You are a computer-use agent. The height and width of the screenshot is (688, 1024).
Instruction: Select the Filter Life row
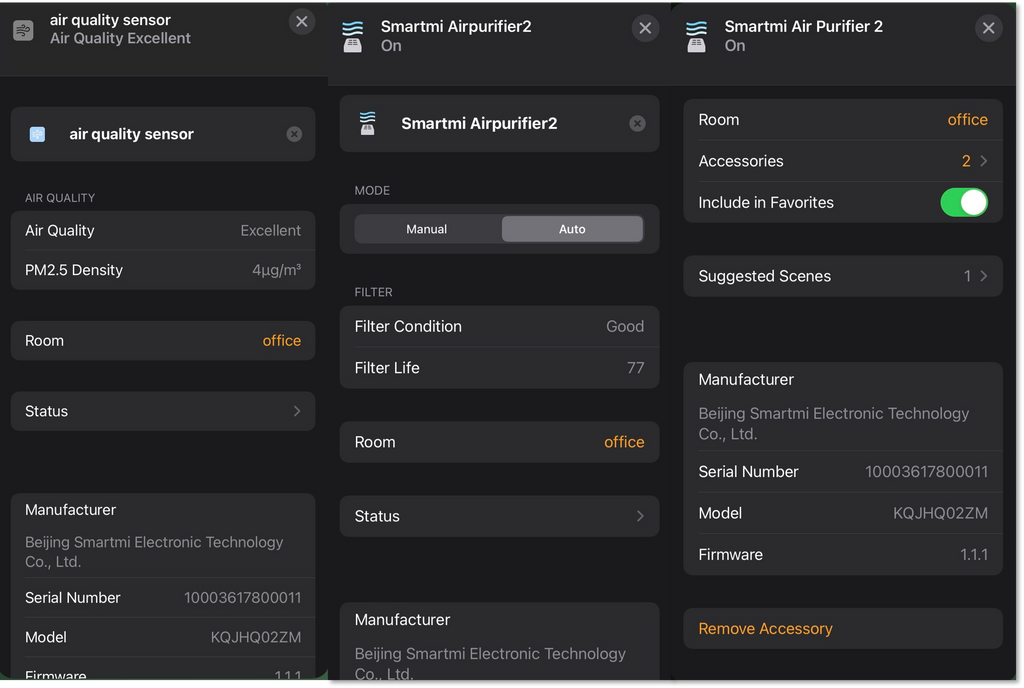tap(500, 368)
